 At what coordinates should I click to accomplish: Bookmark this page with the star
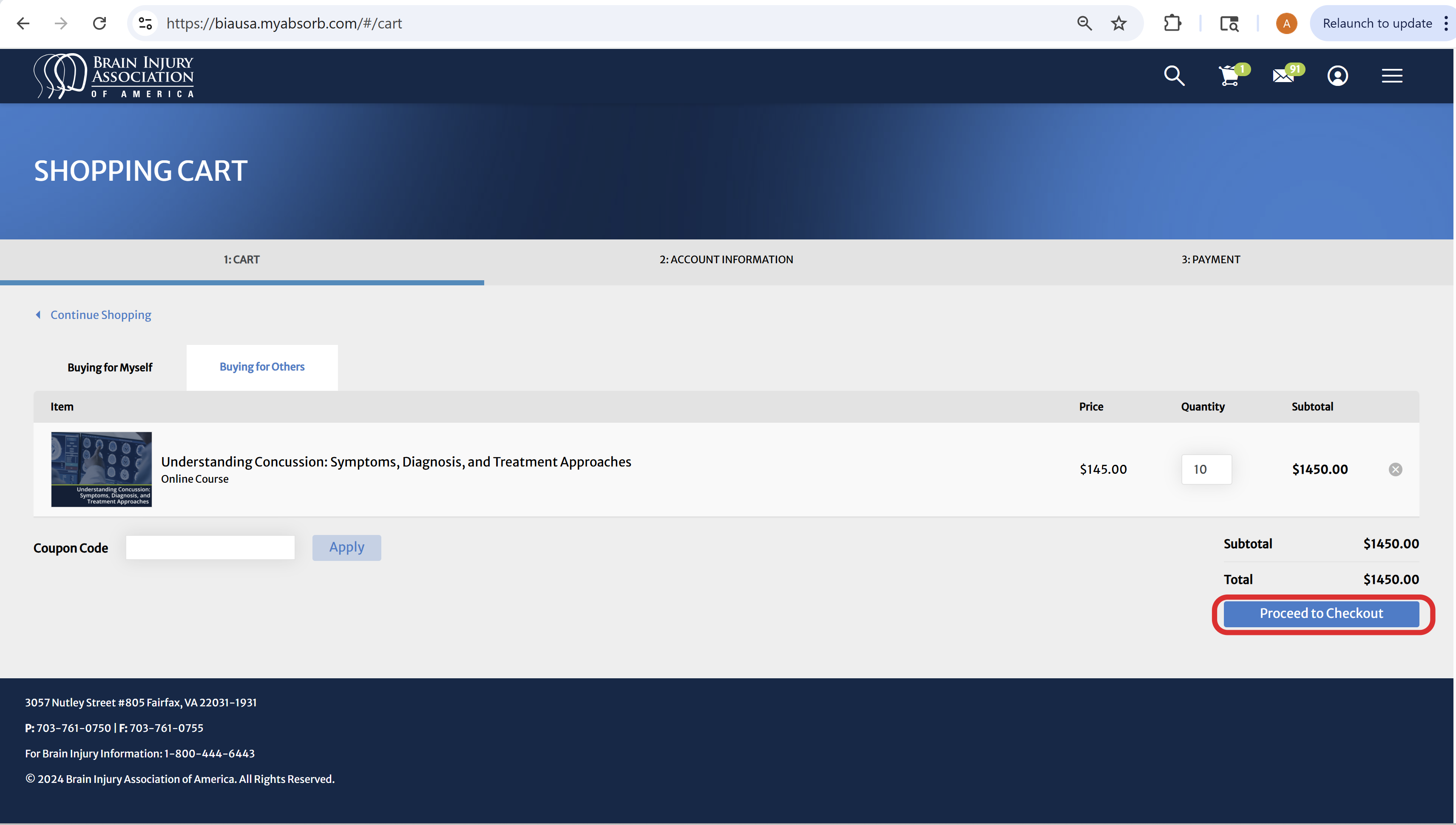tap(1118, 23)
